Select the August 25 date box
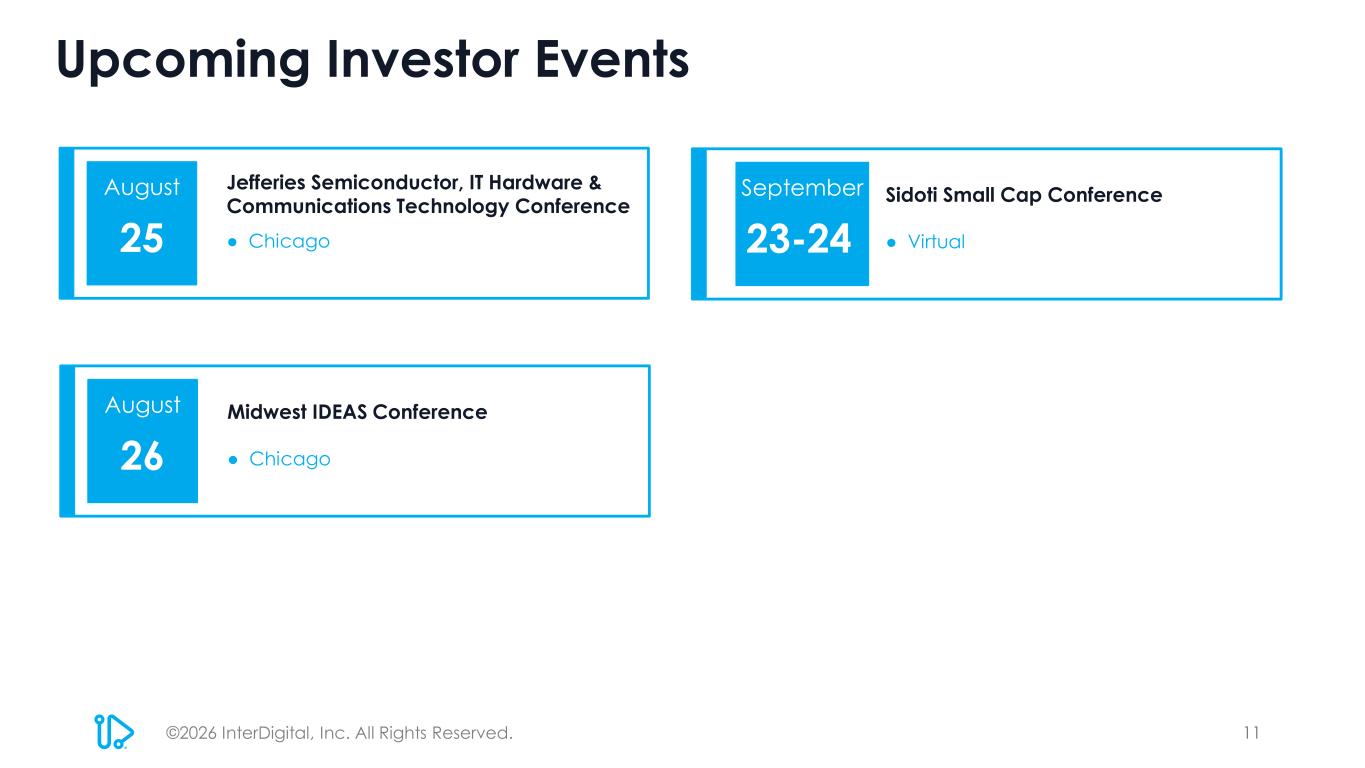The image size is (1365, 768). 142,223
